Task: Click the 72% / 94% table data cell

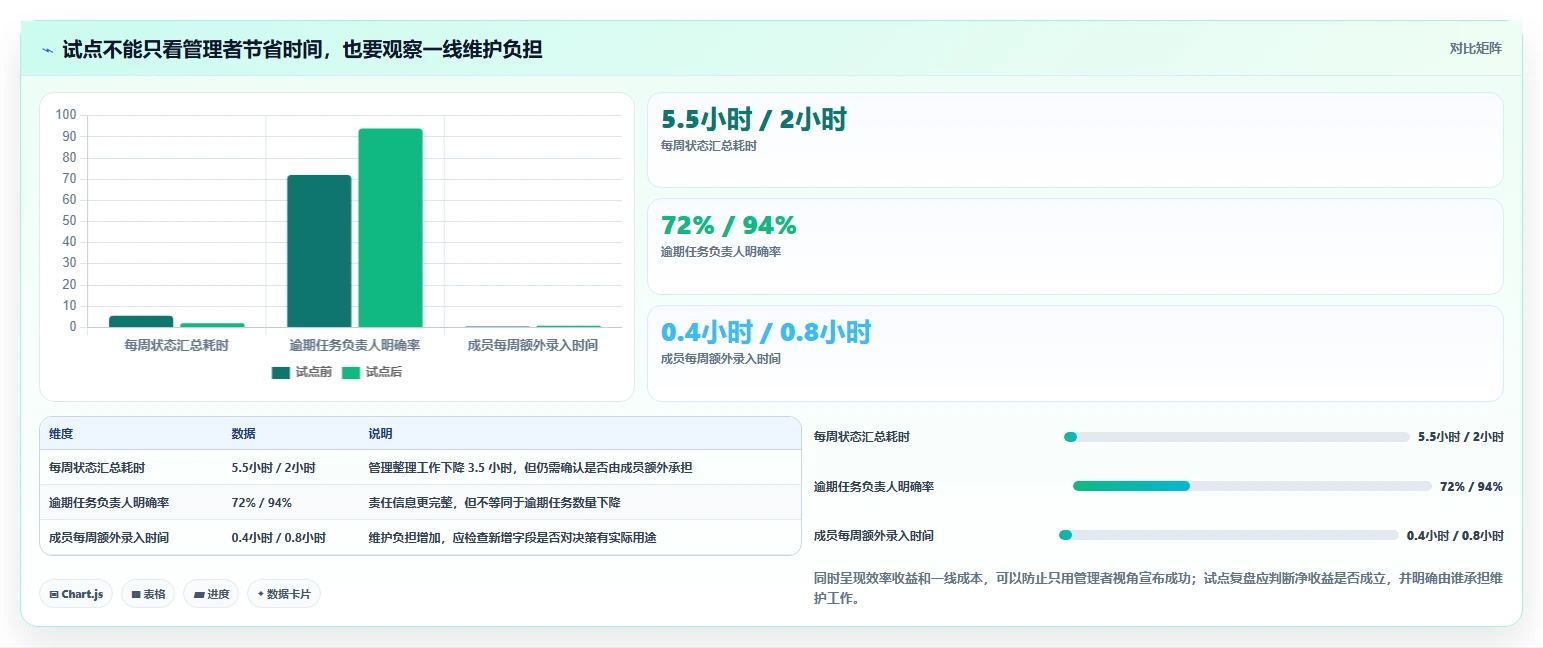Action: [262, 503]
